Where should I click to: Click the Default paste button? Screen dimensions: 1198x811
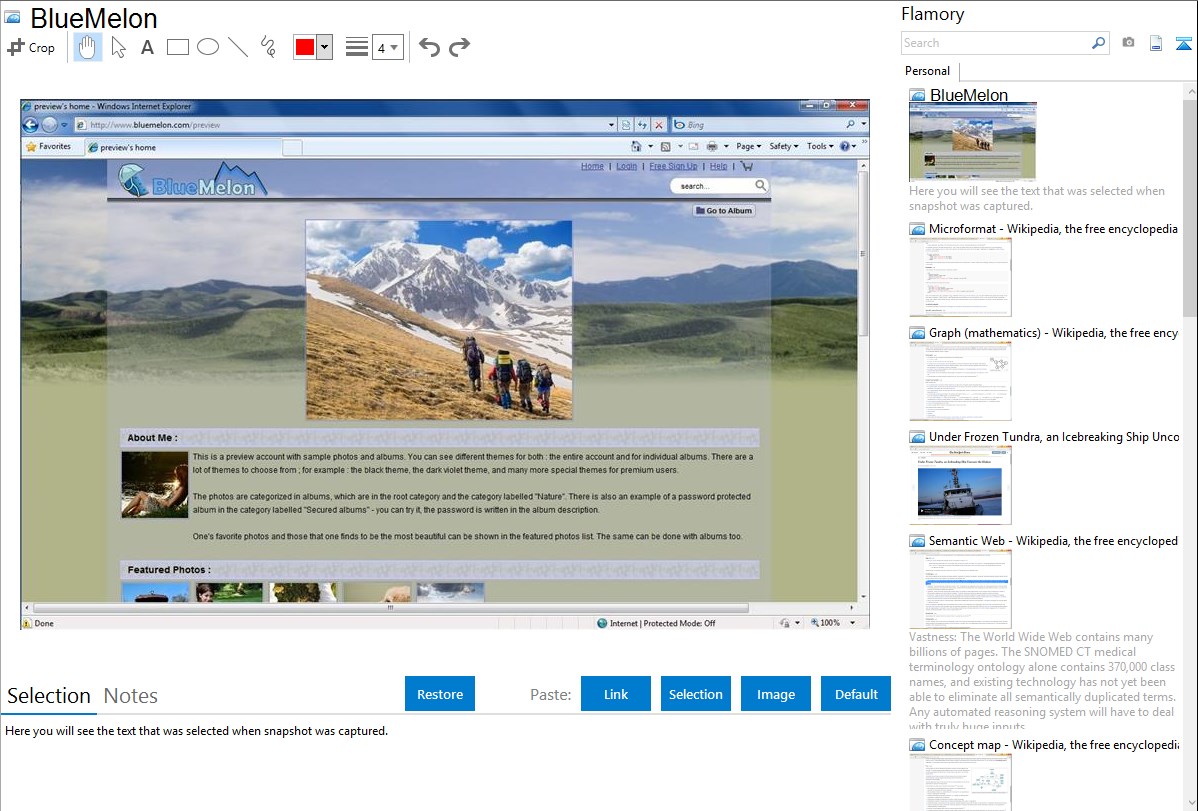[x=856, y=694]
